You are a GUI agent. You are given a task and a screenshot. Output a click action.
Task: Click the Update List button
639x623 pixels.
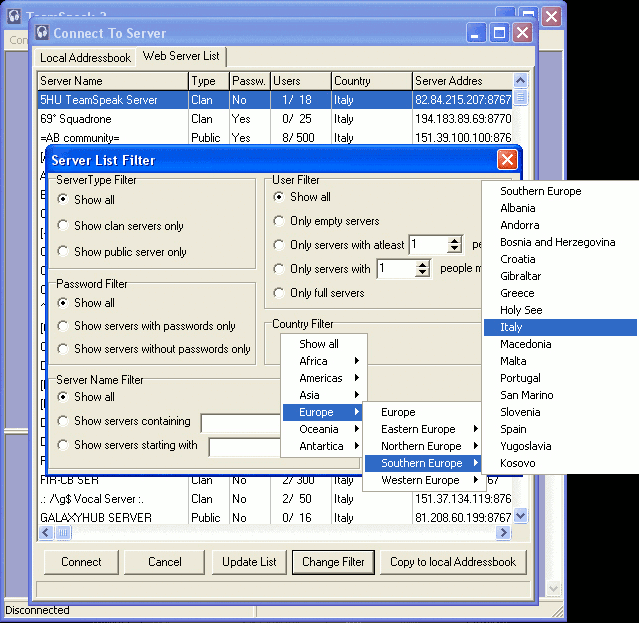[249, 562]
